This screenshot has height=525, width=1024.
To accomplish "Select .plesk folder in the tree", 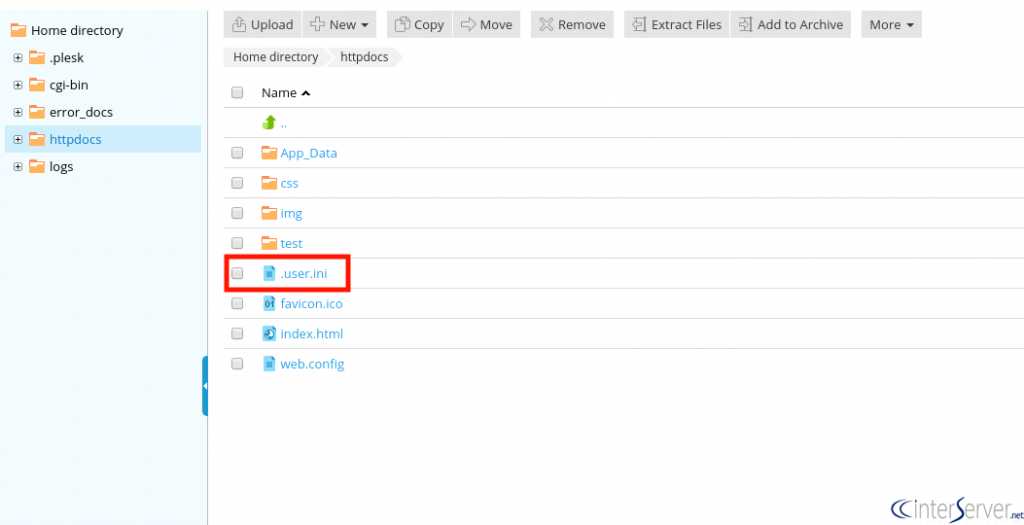I will coord(67,58).
